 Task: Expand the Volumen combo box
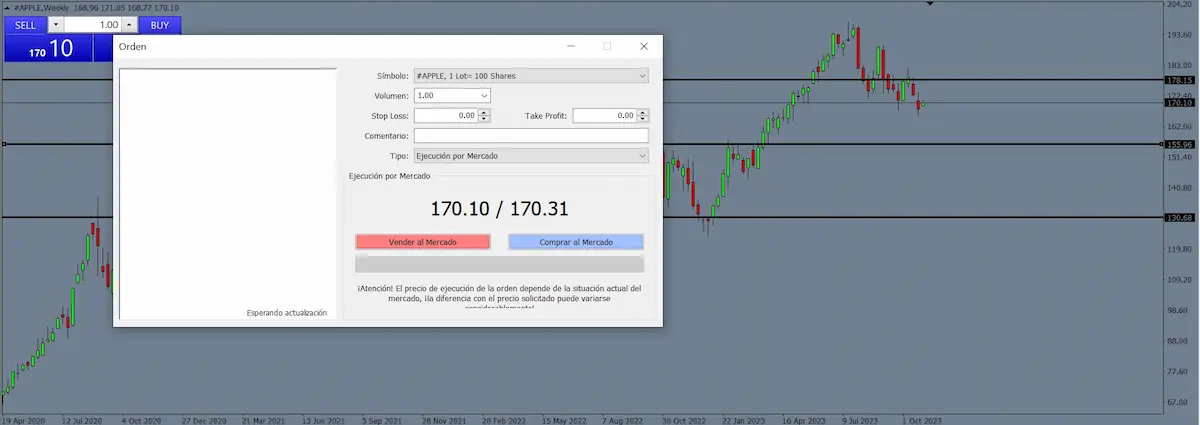pos(484,96)
